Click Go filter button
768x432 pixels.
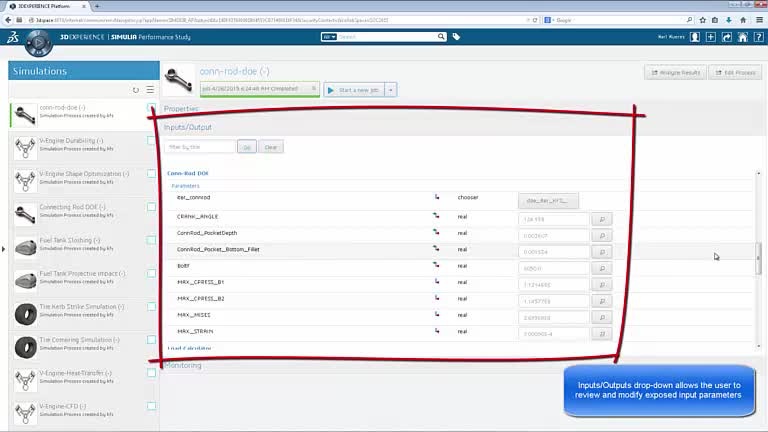tap(247, 147)
